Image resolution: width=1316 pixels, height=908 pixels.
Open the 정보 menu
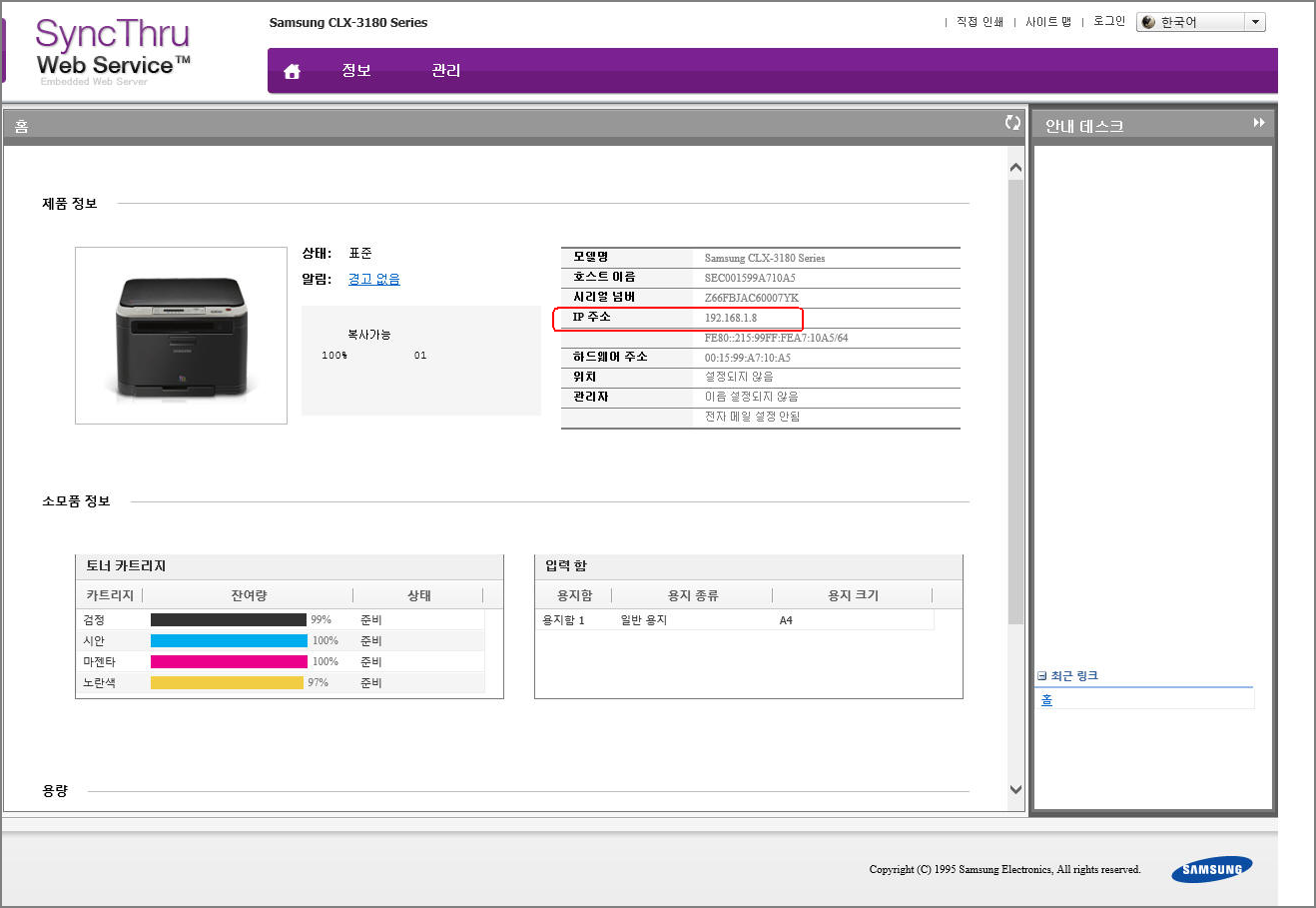356,70
